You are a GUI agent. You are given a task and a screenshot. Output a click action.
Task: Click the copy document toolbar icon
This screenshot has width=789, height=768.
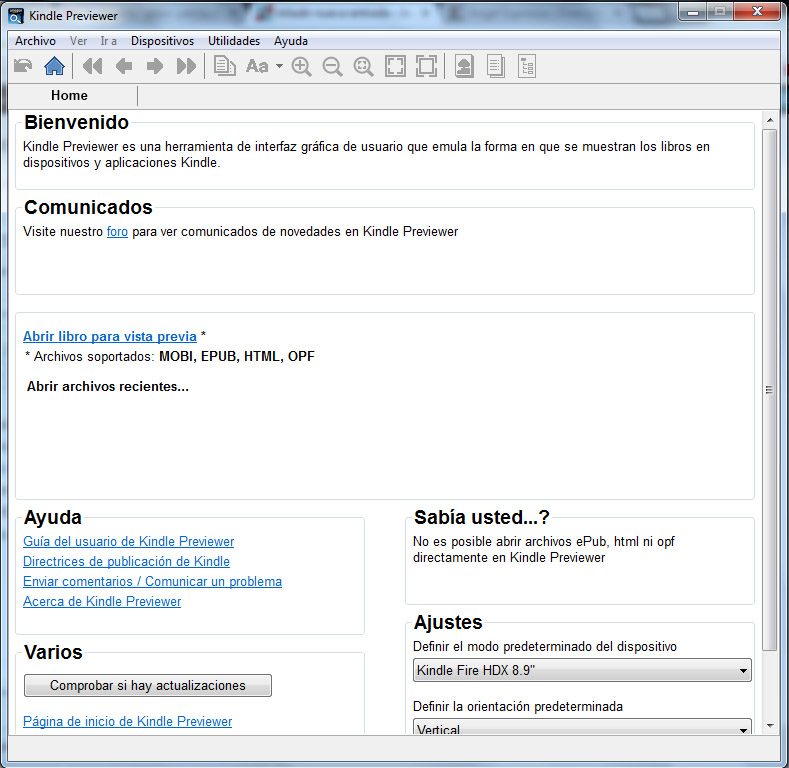click(225, 67)
